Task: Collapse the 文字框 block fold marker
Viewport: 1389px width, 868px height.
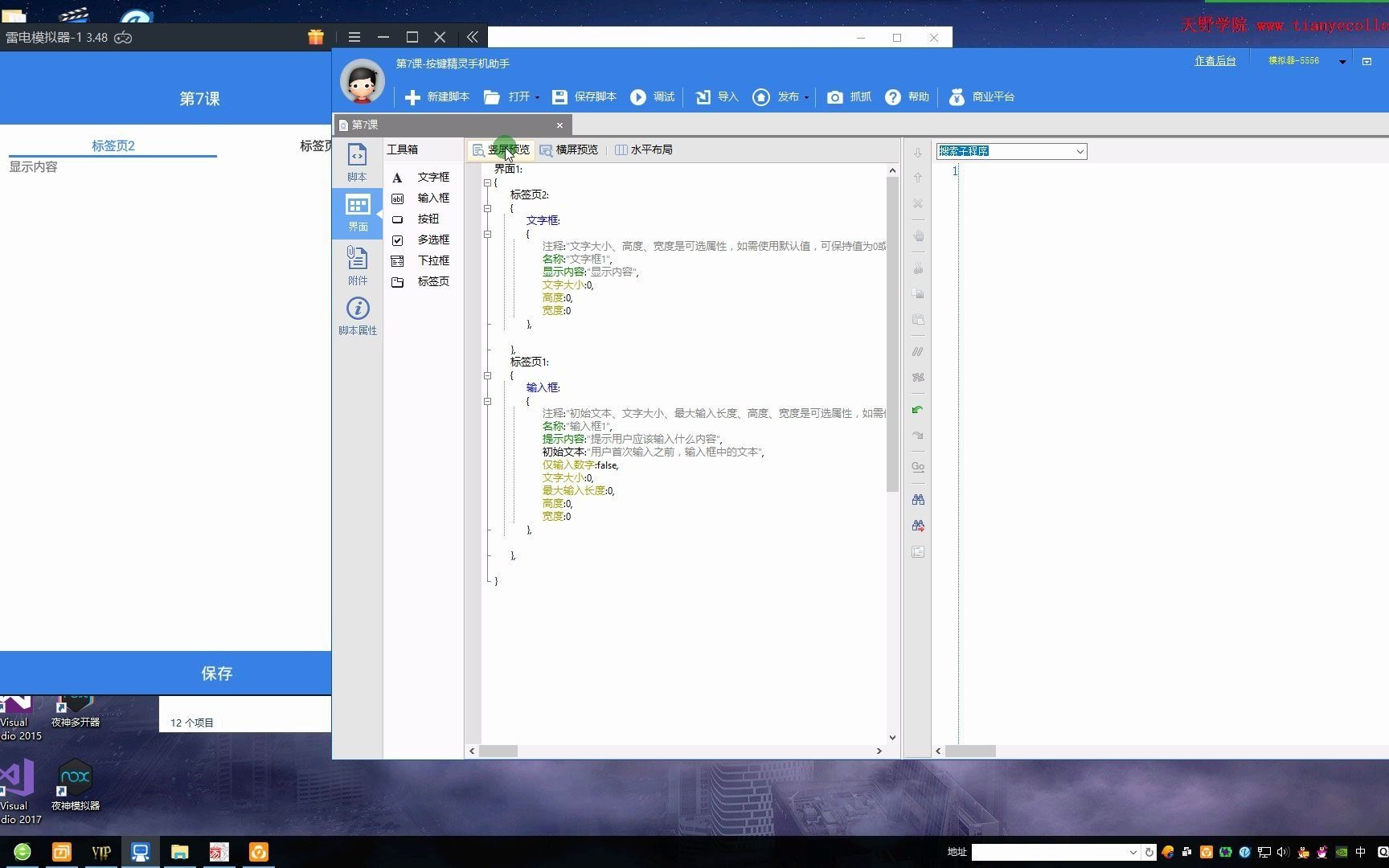Action: coord(487,235)
